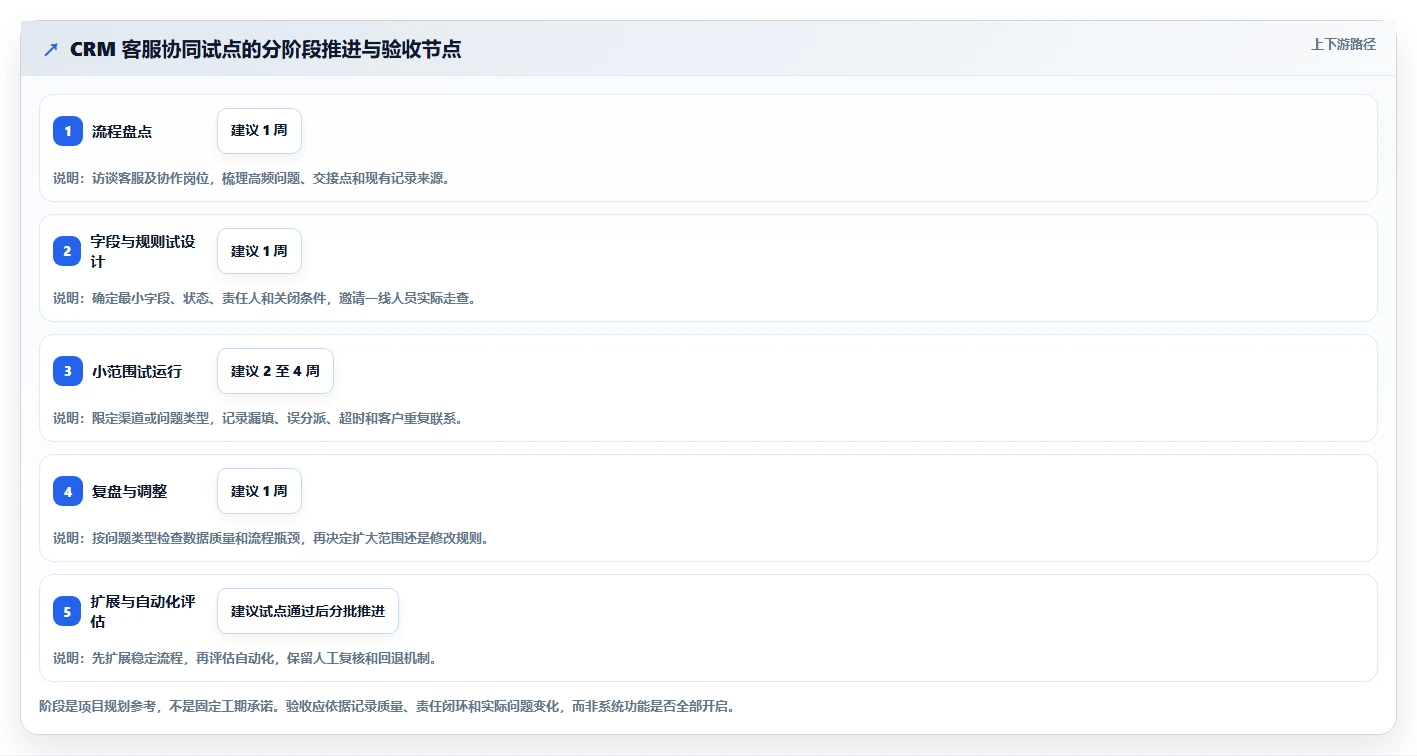Click 建议 1 周 pill for 流程盘点
The height and width of the screenshot is (756, 1417).
[259, 131]
